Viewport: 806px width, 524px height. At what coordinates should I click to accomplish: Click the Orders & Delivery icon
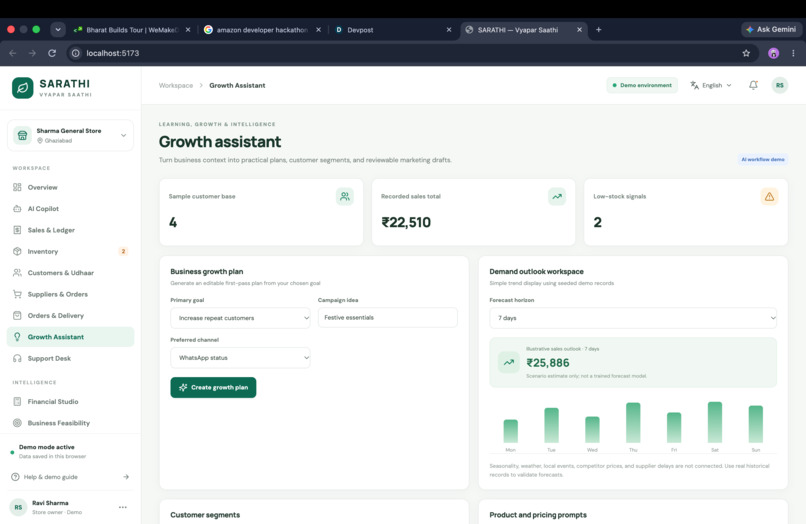coord(17,315)
